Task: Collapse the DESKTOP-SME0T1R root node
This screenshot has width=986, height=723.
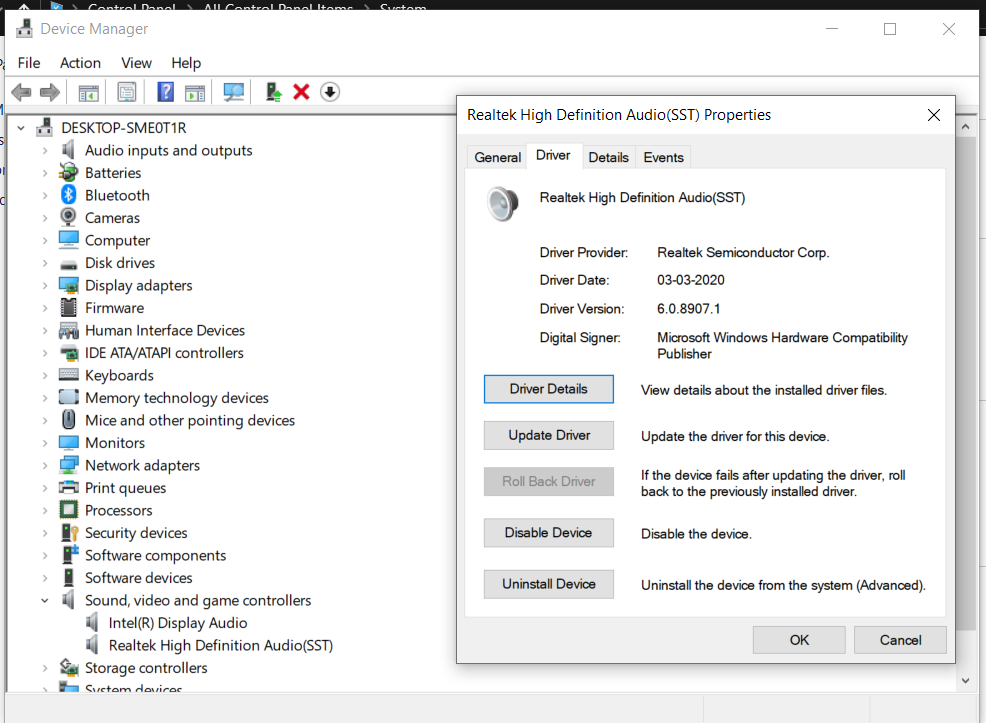Action: 21,128
